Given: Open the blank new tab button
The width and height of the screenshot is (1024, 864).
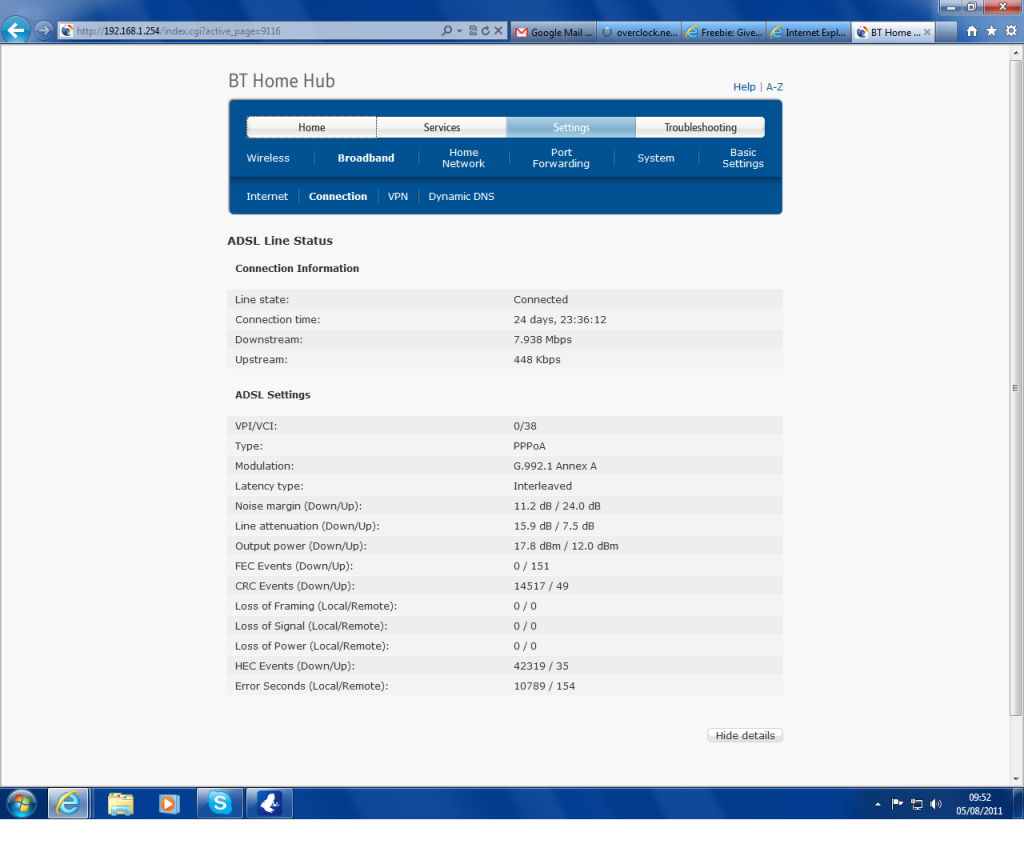Looking at the screenshot, I should coord(946,32).
